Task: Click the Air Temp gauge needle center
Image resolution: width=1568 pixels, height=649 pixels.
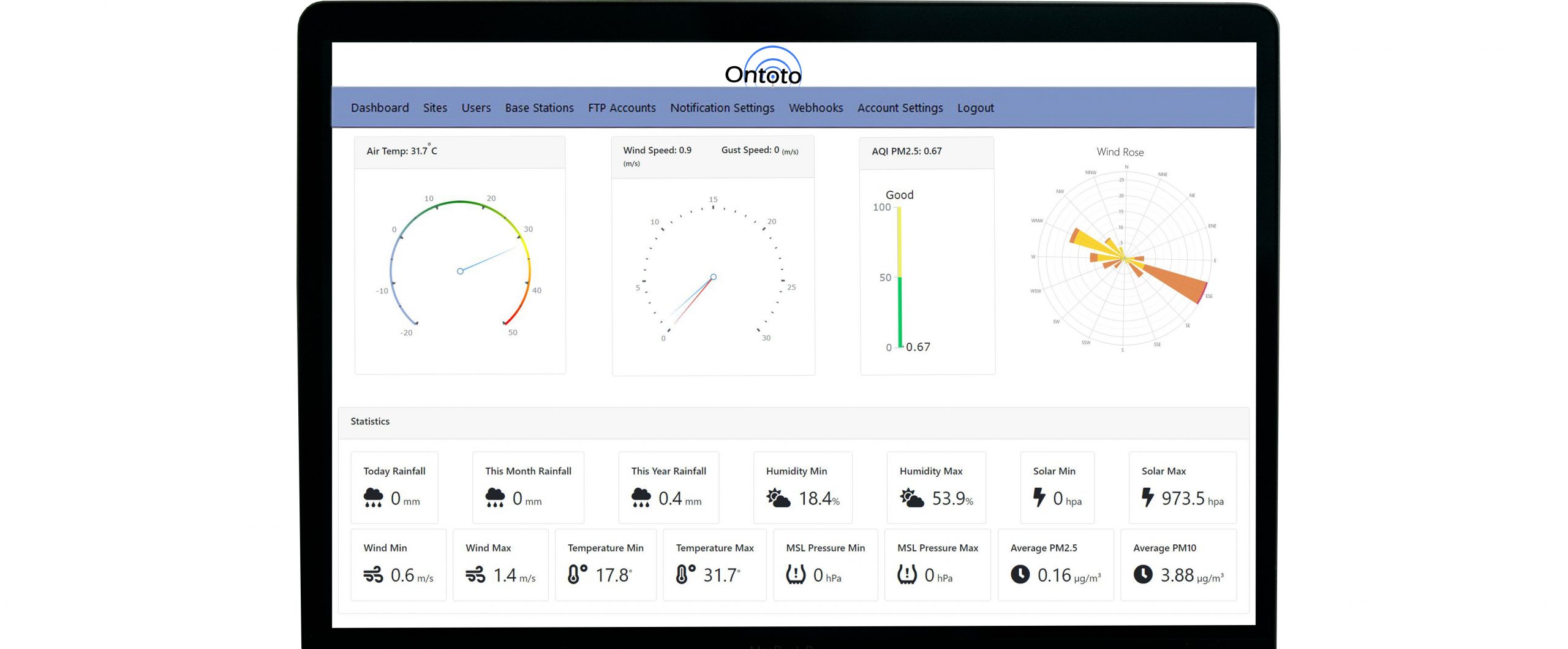Action: pos(460,271)
